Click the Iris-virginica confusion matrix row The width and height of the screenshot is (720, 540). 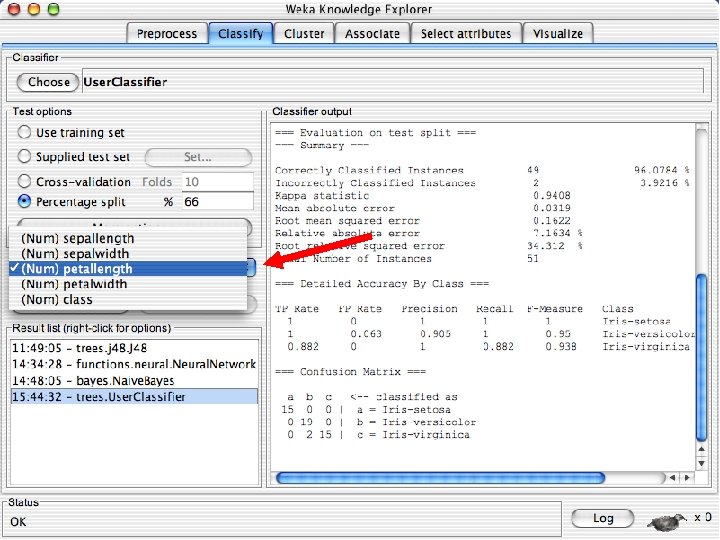pos(377,435)
